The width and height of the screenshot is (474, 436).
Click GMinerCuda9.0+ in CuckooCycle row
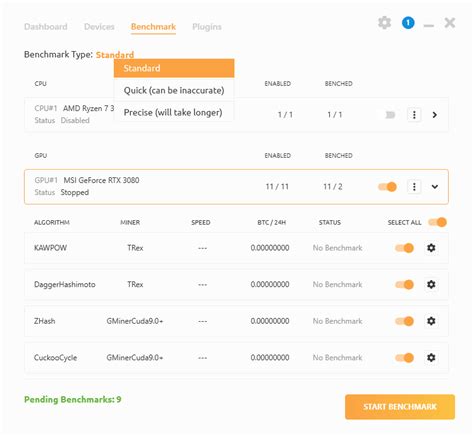(x=135, y=358)
